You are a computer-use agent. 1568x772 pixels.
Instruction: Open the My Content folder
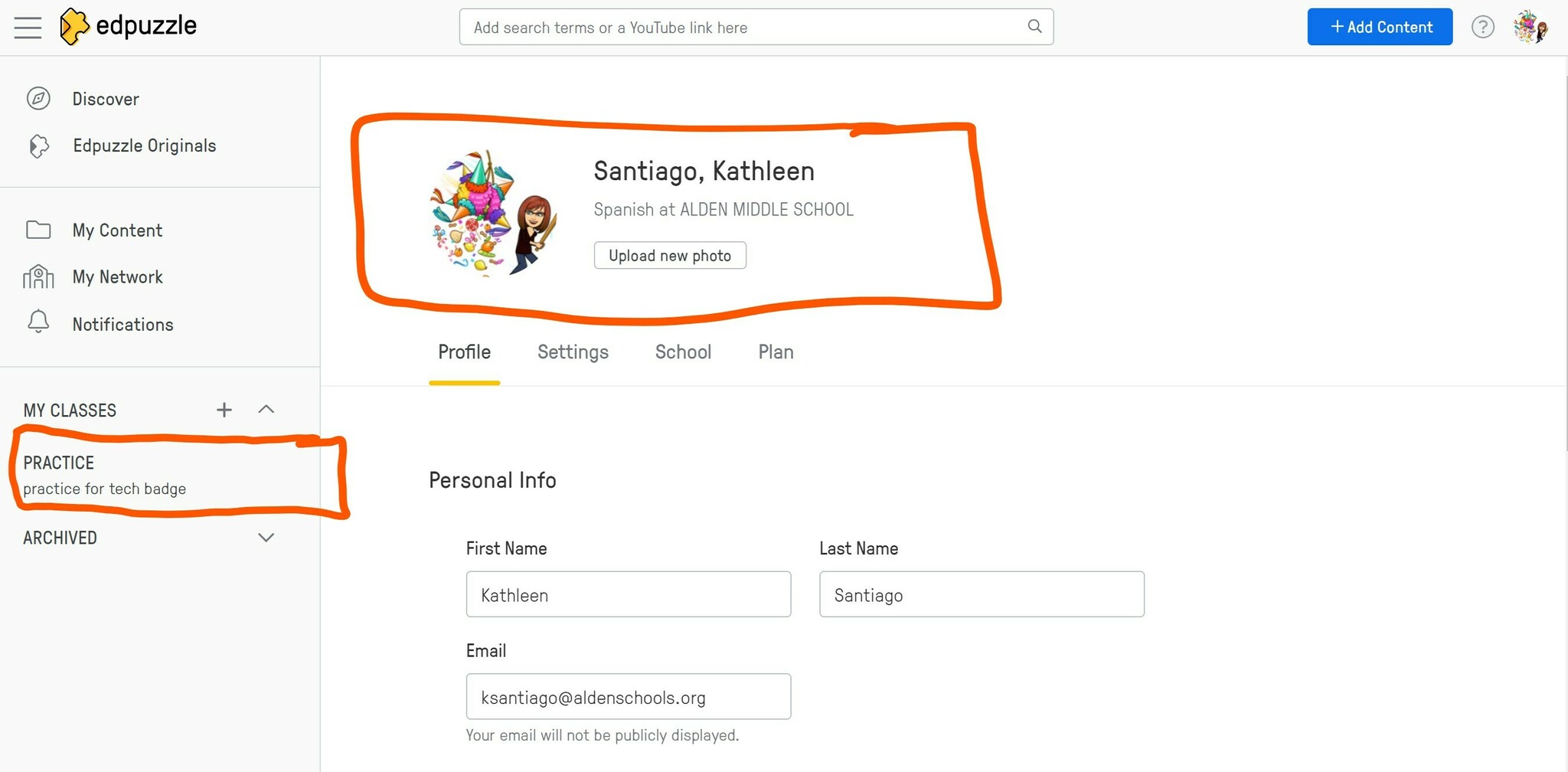pos(117,231)
